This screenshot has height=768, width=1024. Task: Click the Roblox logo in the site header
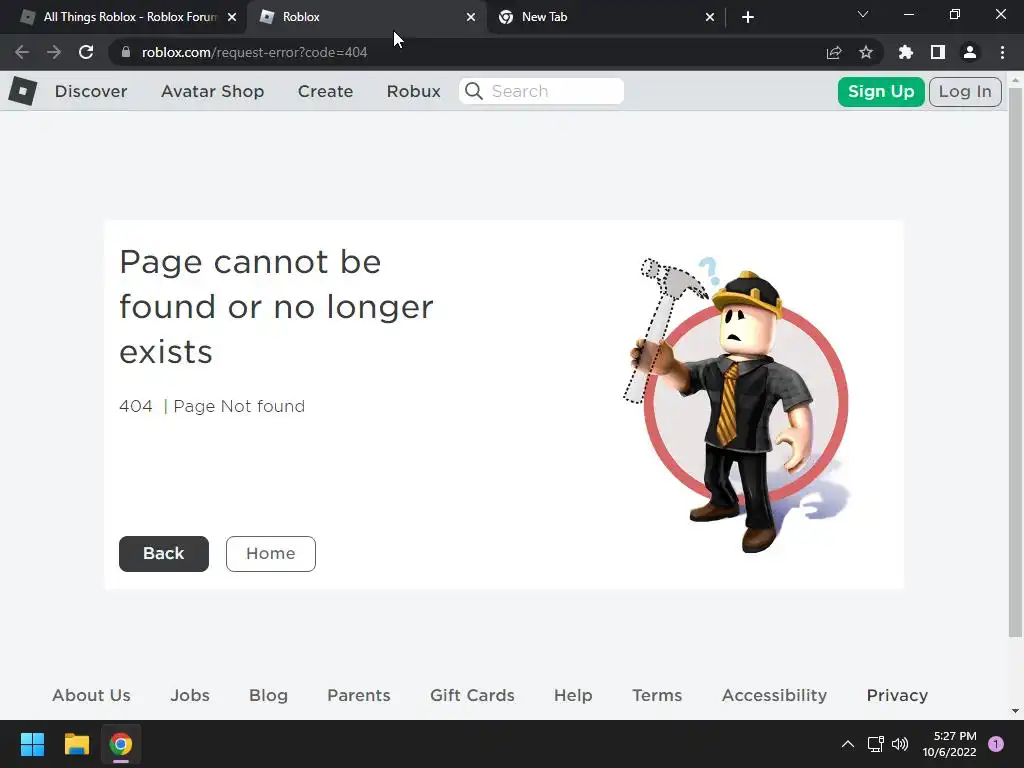23,91
